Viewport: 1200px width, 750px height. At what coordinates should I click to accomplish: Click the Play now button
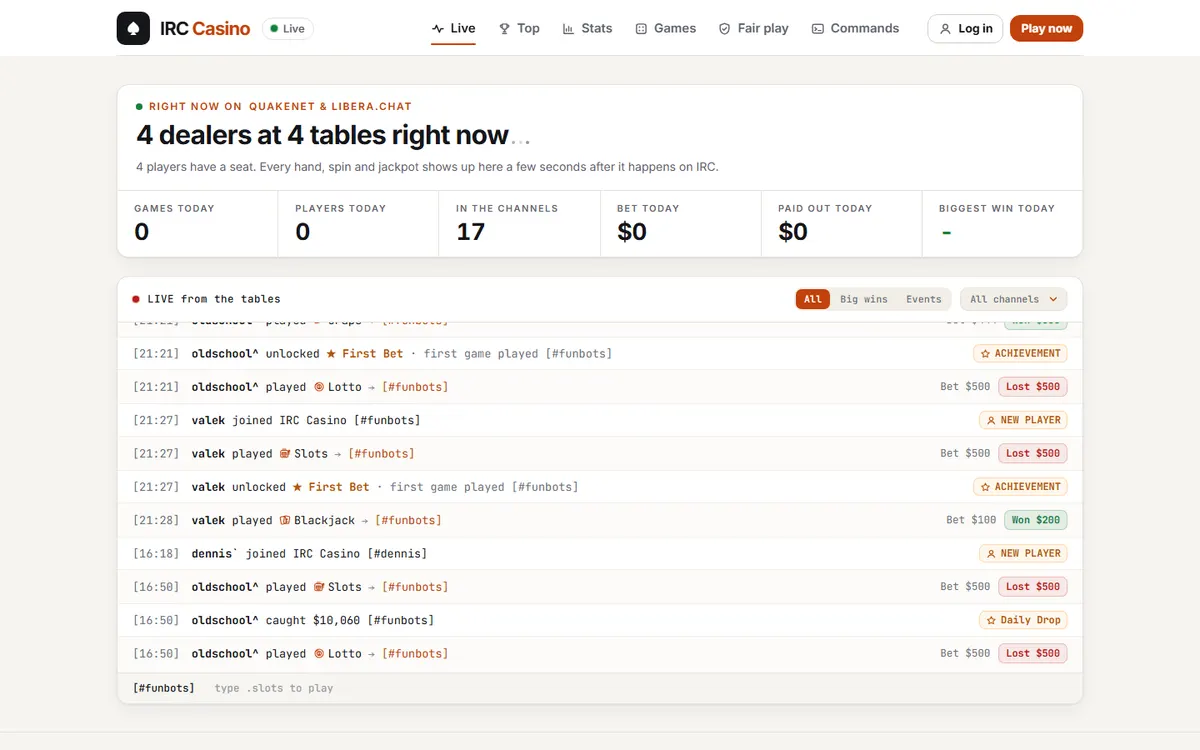[1046, 28]
